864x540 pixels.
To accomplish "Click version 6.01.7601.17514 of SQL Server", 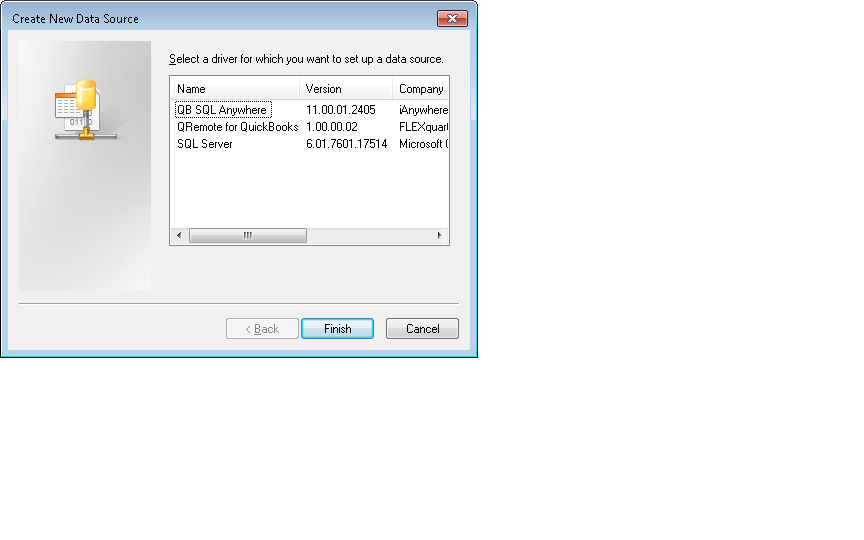I will pos(347,144).
